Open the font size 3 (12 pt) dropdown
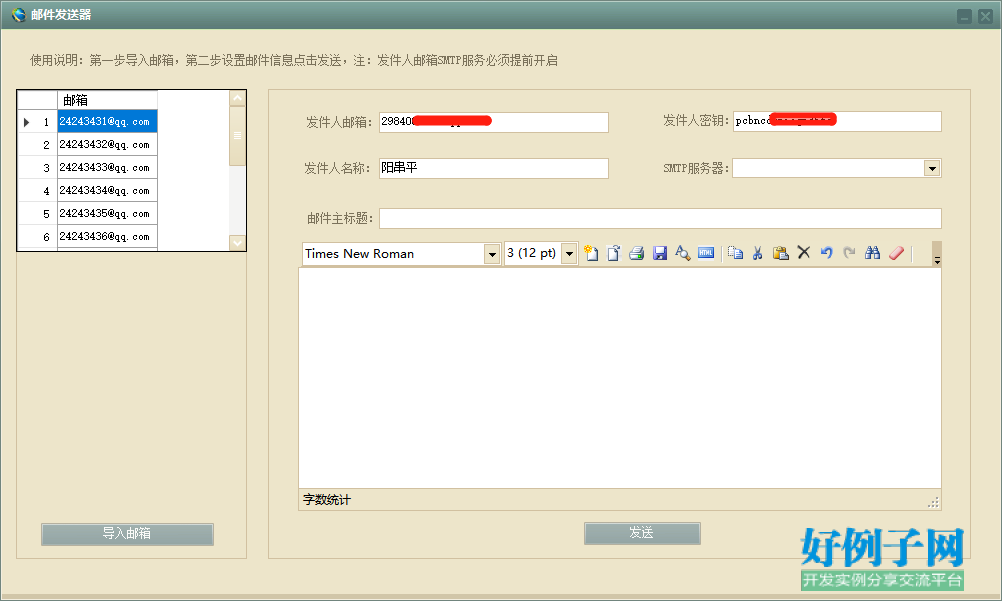 click(x=569, y=254)
